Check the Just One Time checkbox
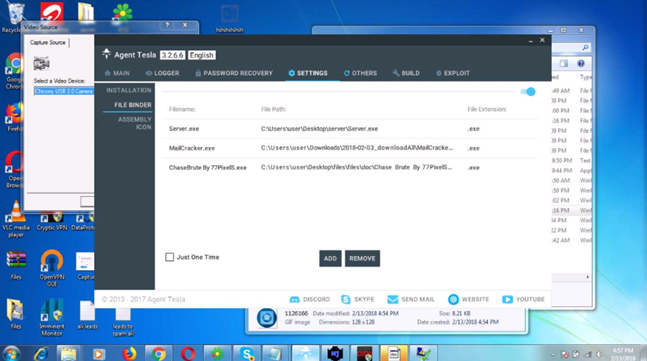Viewport: 647px width, 361px height. point(170,257)
